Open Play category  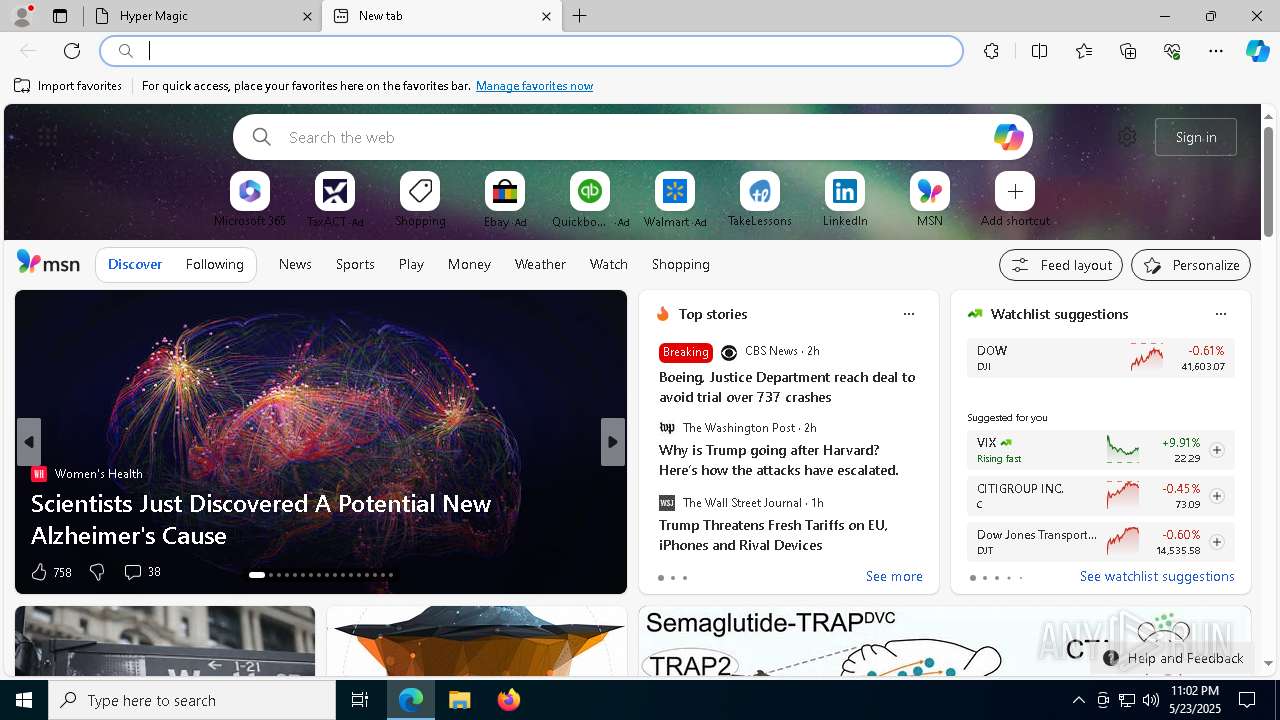pyautogui.click(x=411, y=264)
